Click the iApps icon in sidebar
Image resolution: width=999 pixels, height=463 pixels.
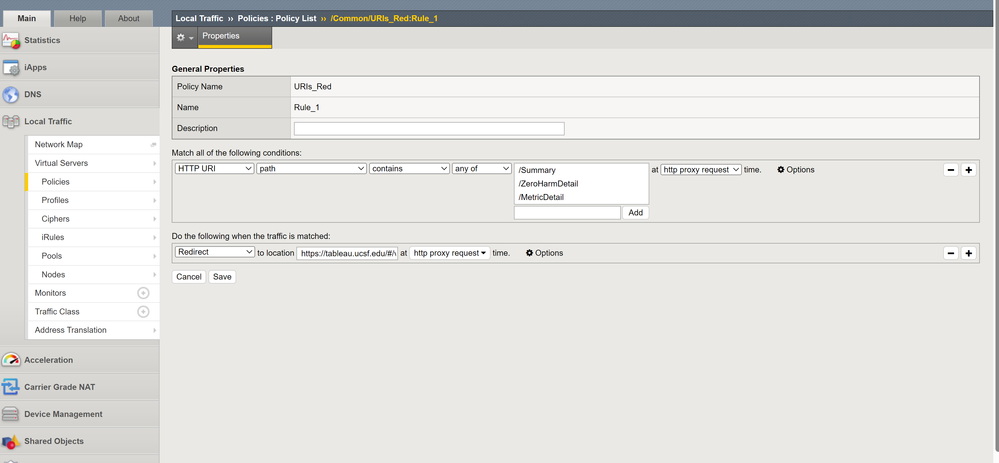[11, 68]
